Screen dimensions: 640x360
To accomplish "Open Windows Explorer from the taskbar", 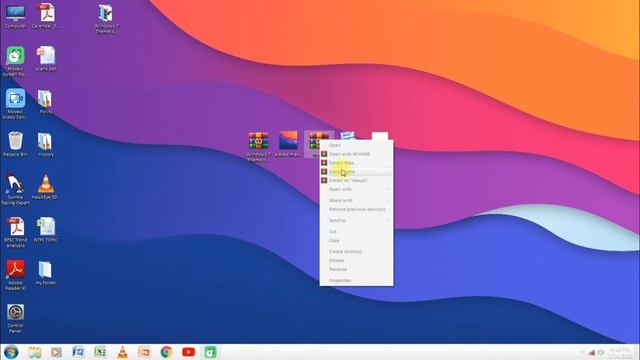I will click(35, 352).
